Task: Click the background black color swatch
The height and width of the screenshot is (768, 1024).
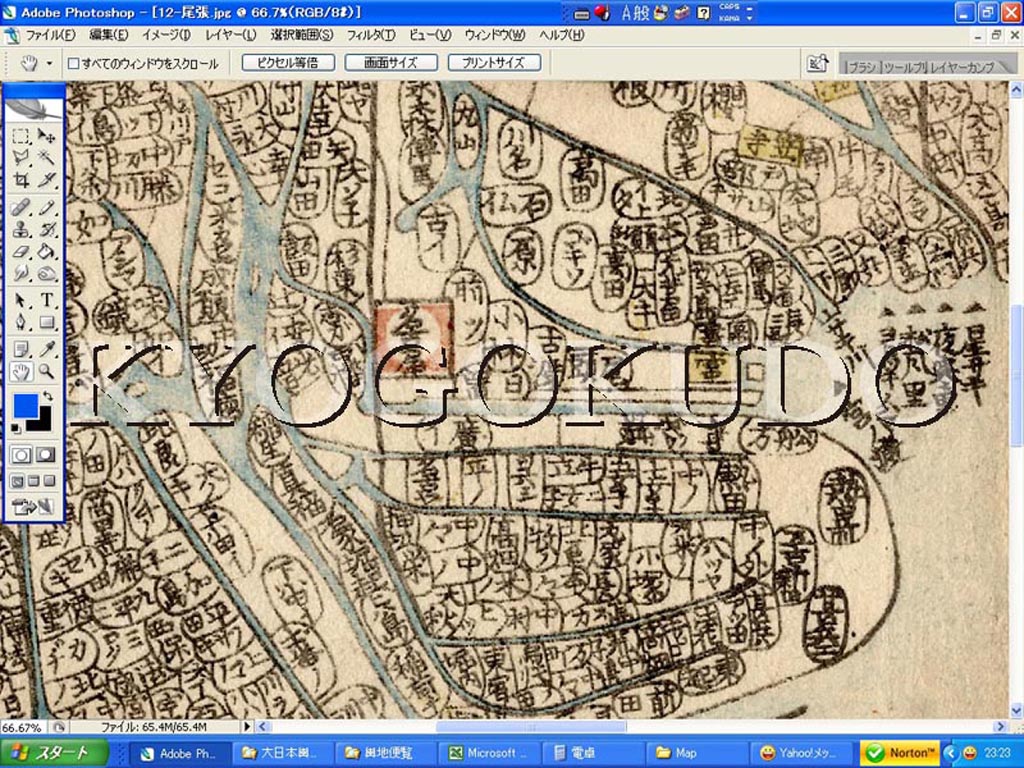Action: (x=43, y=423)
